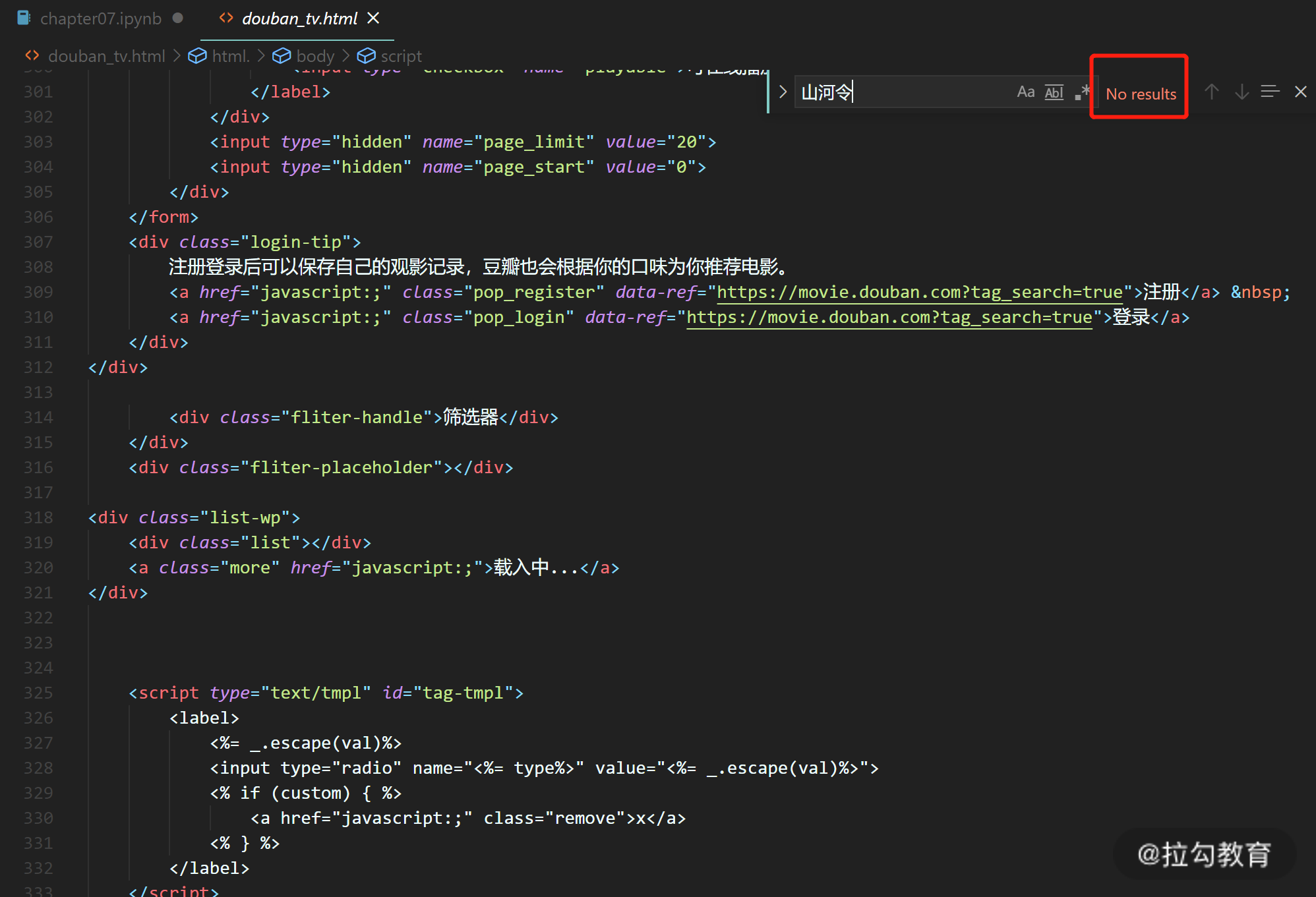The width and height of the screenshot is (1316, 897).
Task: Toggle Use Regular Expression option
Action: [x=1081, y=92]
